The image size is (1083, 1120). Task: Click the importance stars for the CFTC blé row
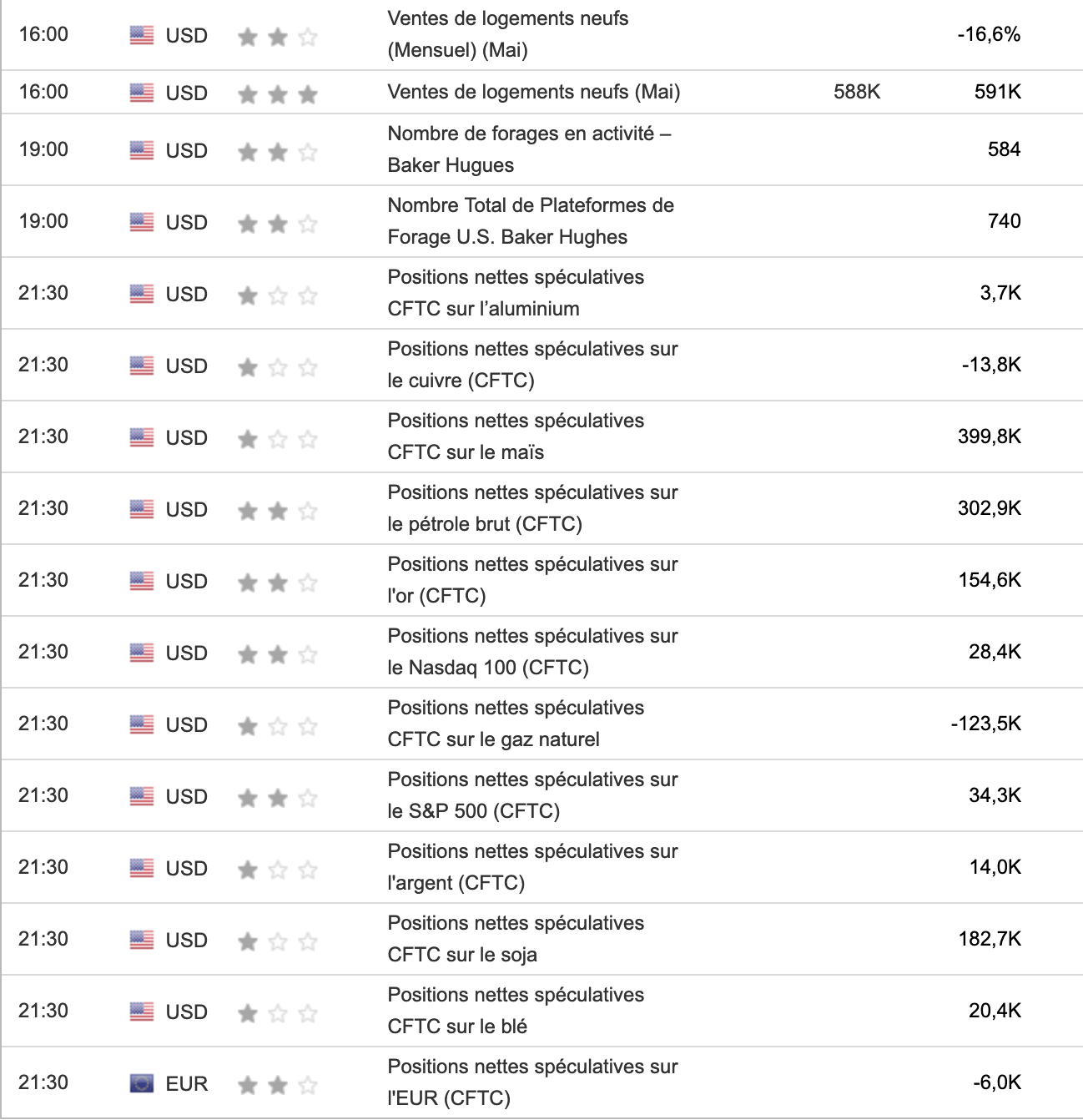[277, 1013]
